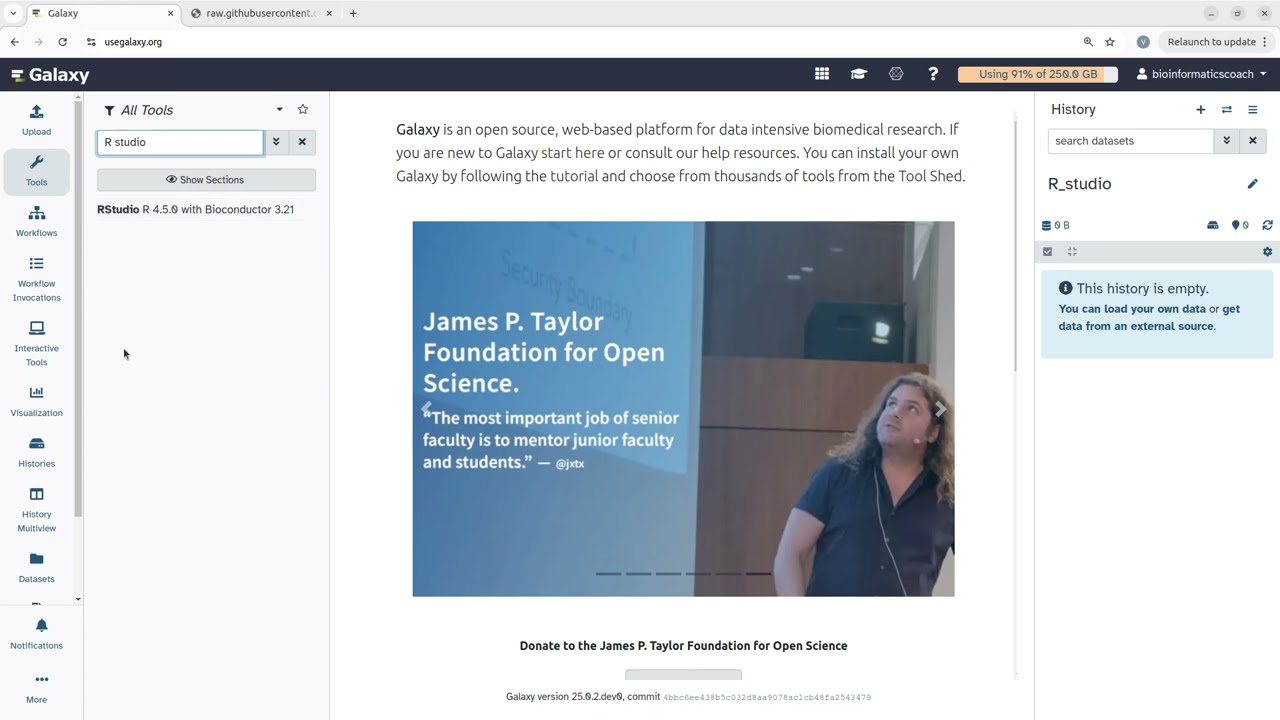Open browser tab list dropdown arrow
This screenshot has height=720, width=1280.
[x=12, y=13]
